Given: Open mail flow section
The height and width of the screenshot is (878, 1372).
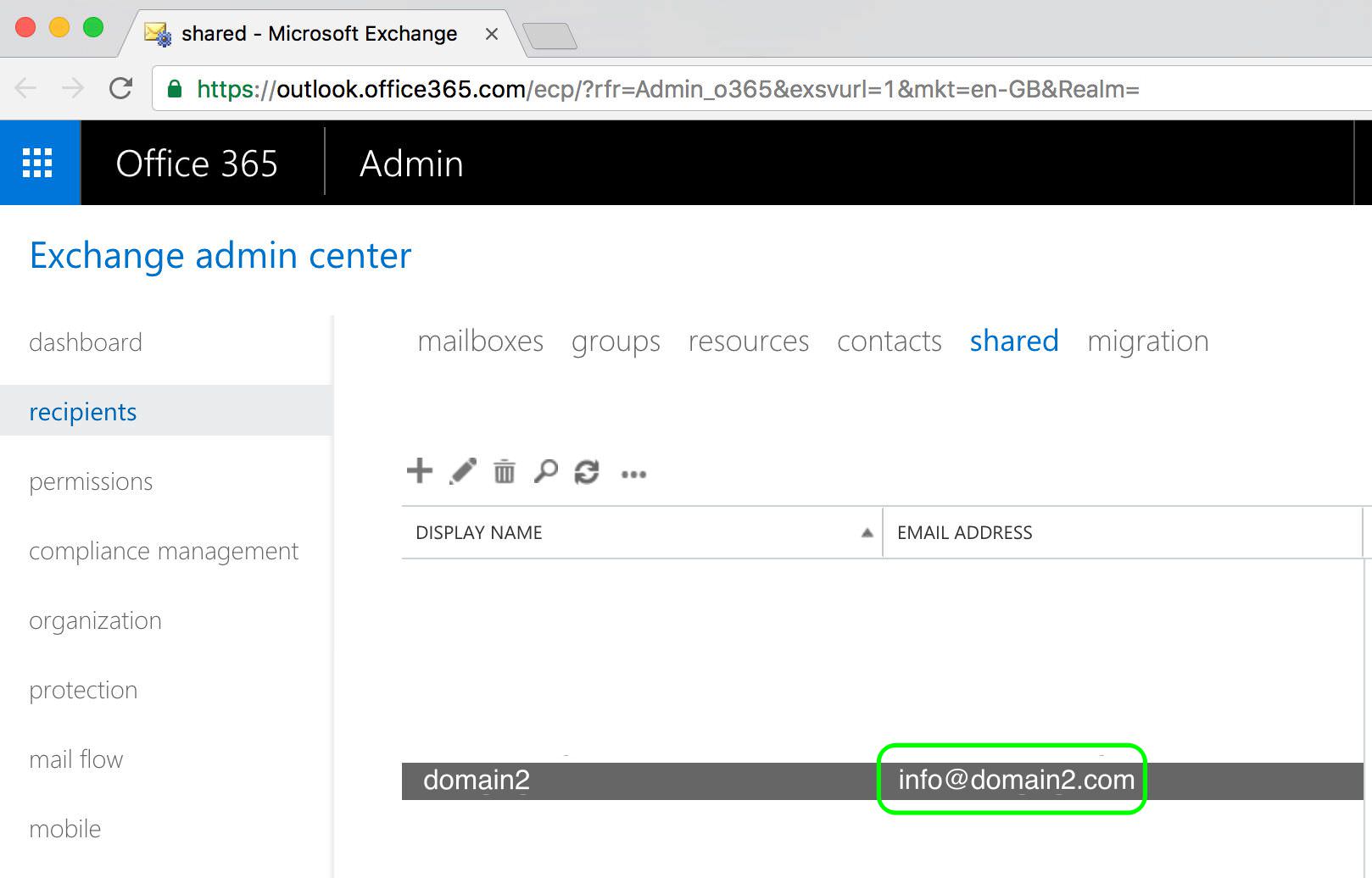Looking at the screenshot, I should tap(76, 759).
